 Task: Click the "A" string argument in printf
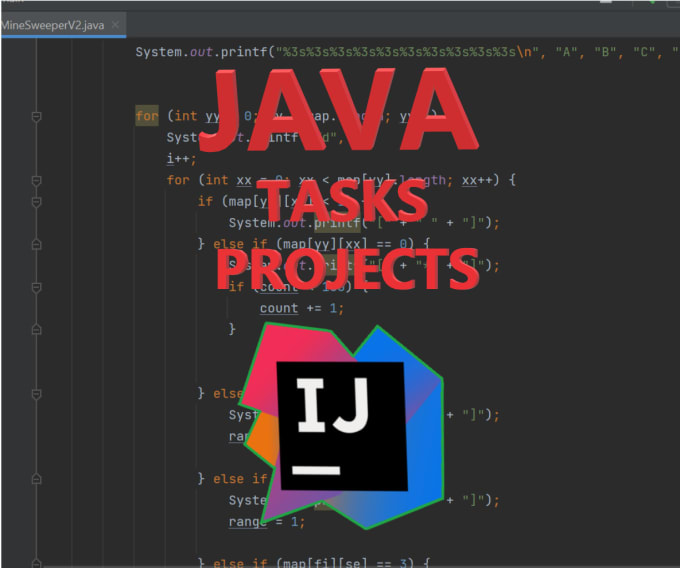(566, 52)
